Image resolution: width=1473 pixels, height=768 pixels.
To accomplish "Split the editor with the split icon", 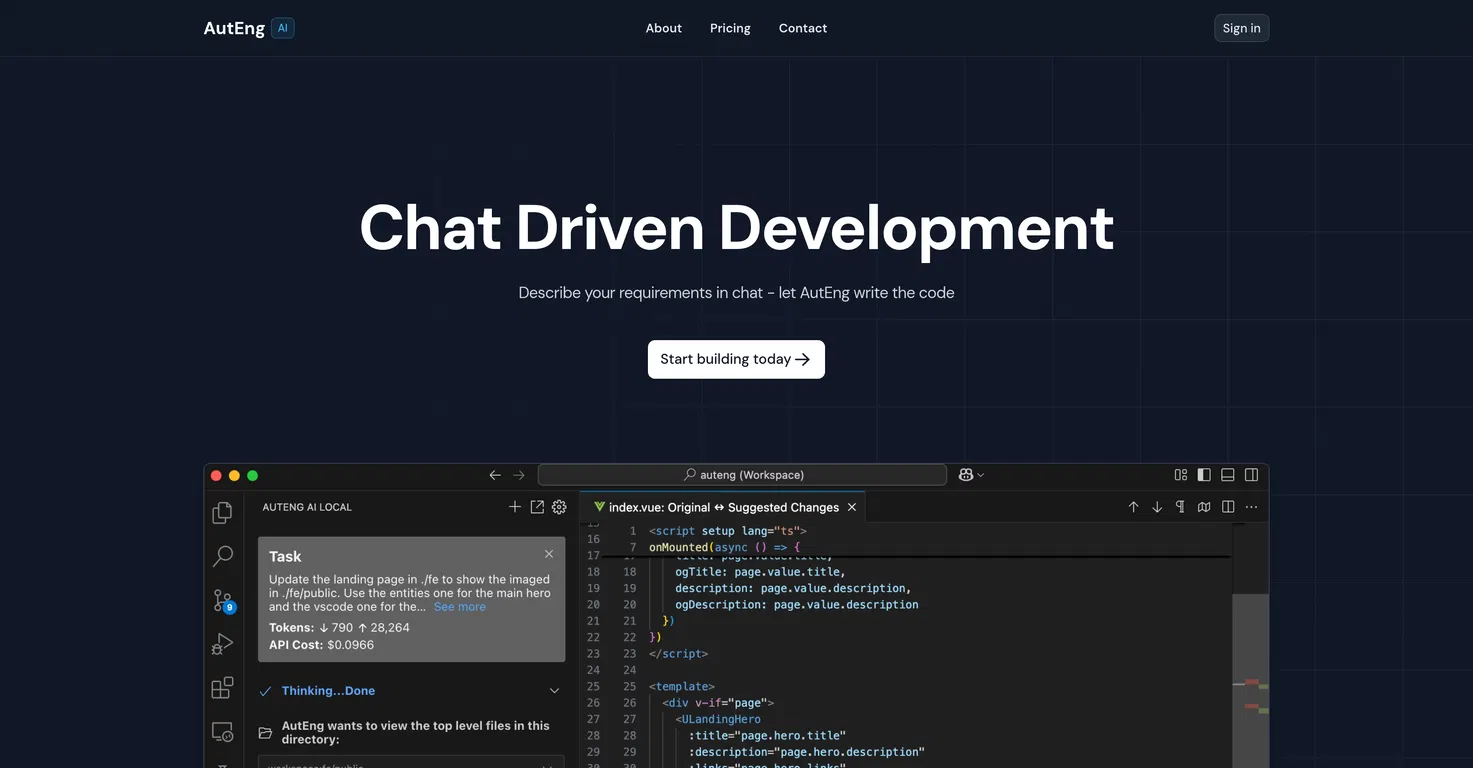I will [1228, 507].
